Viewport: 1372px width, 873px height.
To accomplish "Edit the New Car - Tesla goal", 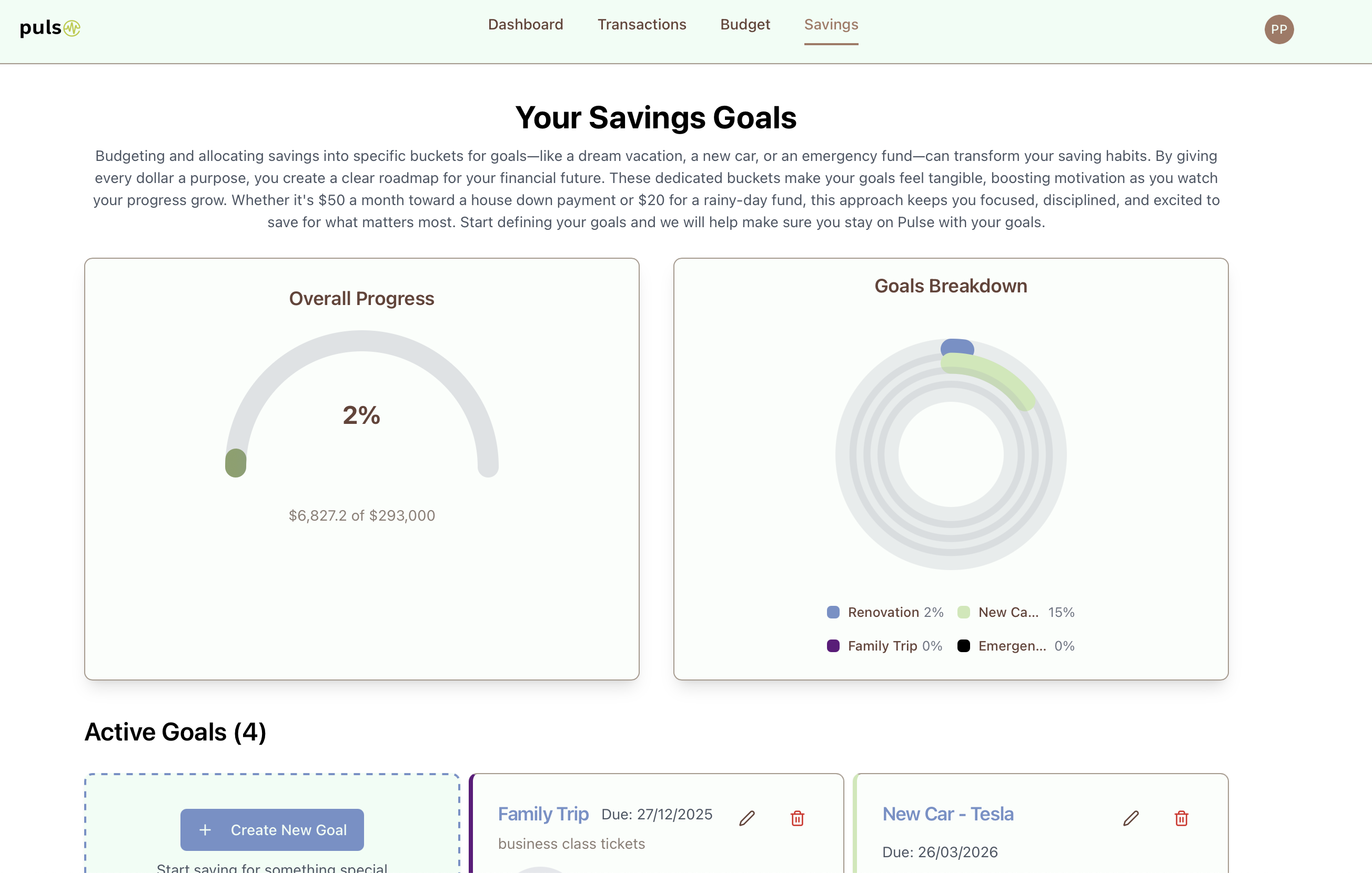I will coord(1131,818).
